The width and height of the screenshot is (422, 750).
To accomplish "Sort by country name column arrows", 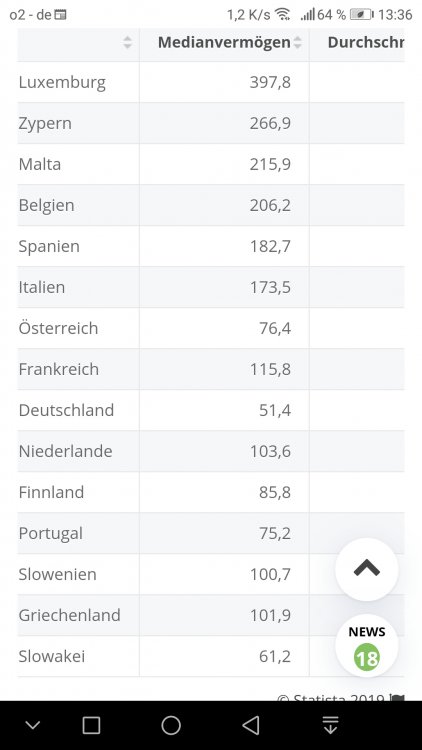I will pyautogui.click(x=127, y=42).
